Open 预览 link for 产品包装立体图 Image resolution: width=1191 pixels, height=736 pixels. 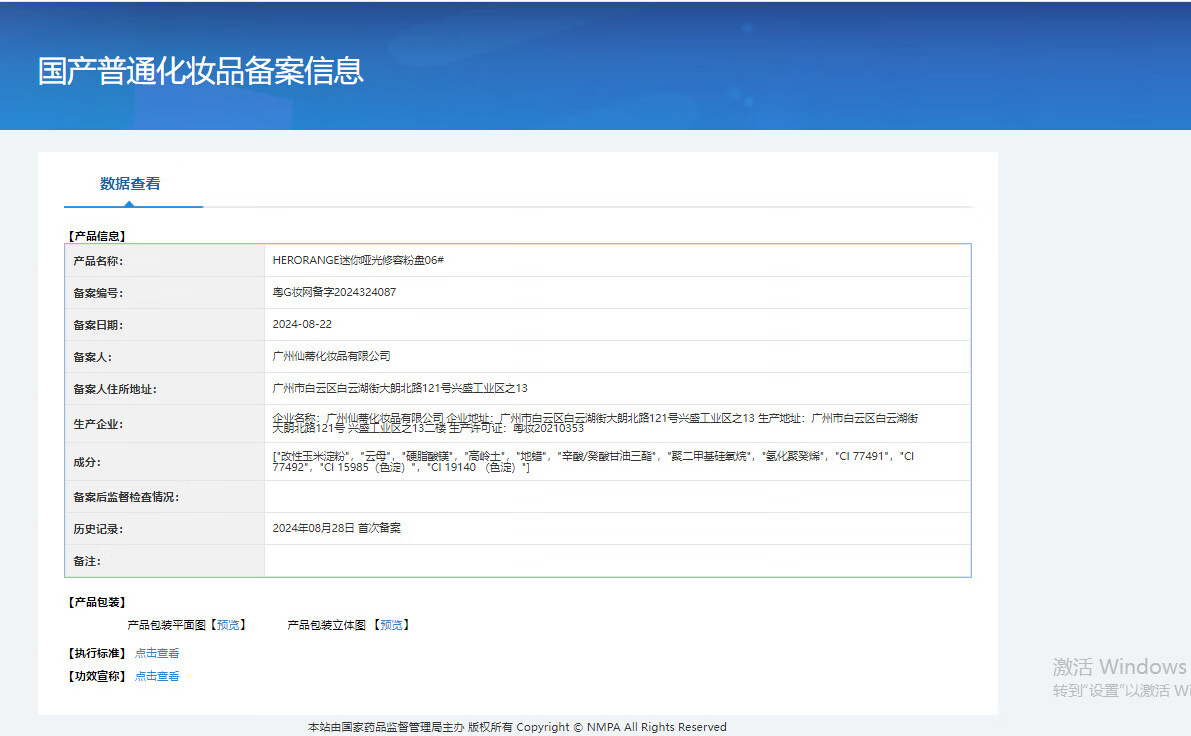pos(391,625)
